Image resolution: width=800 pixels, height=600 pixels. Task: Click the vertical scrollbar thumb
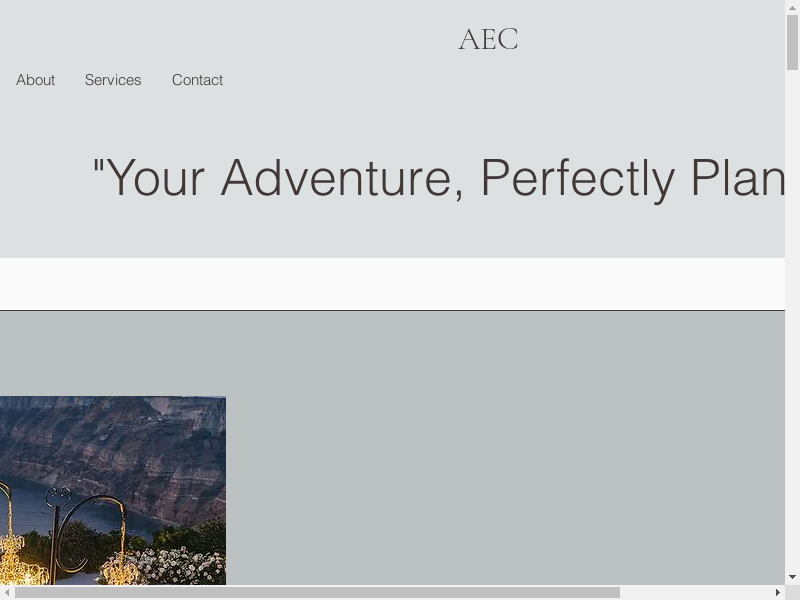(x=792, y=42)
